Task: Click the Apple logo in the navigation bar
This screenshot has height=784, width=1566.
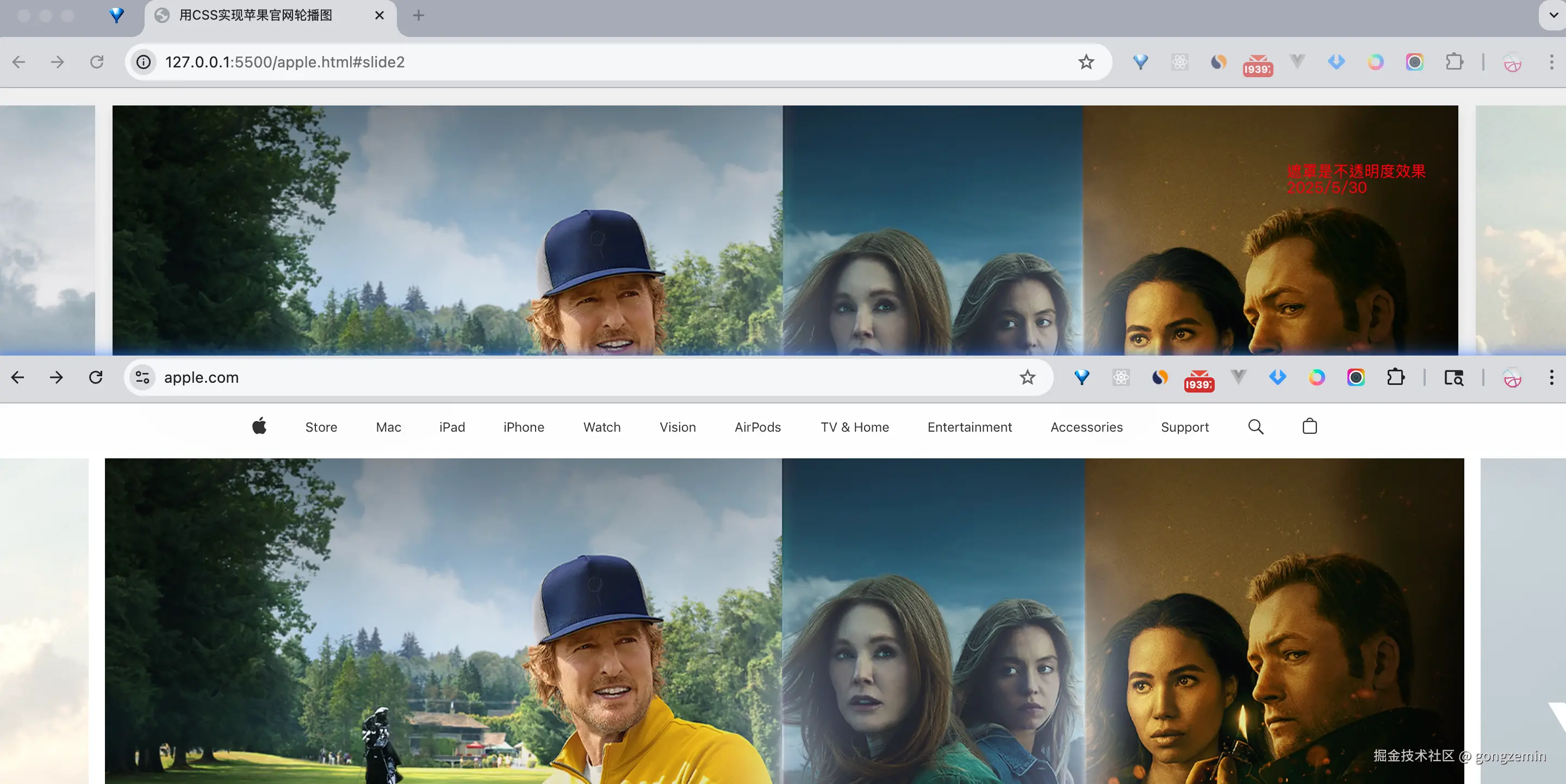Action: (259, 427)
